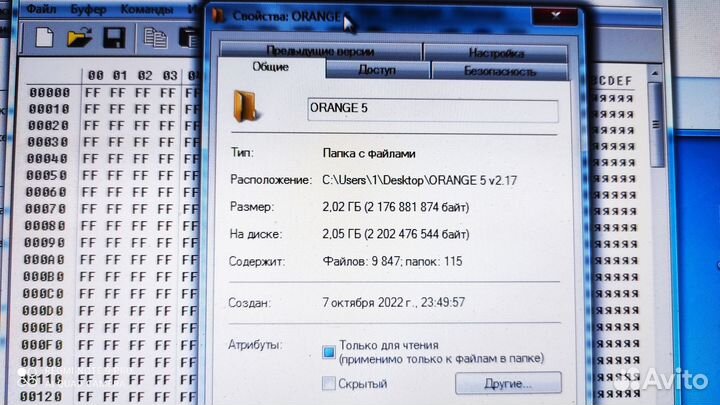Close the Свойства: ORANGE 5 dialog
The image size is (720, 405).
[x=555, y=16]
